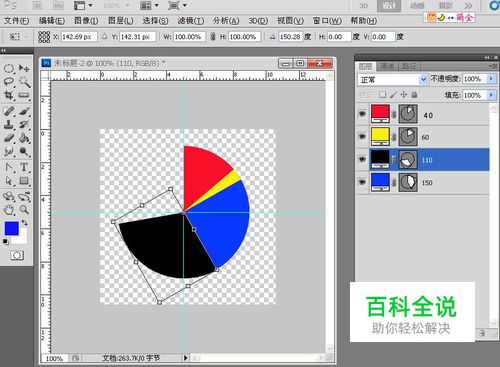The width and height of the screenshot is (500, 367).
Task: Switch to the 通道 channels tab
Action: [x=387, y=66]
